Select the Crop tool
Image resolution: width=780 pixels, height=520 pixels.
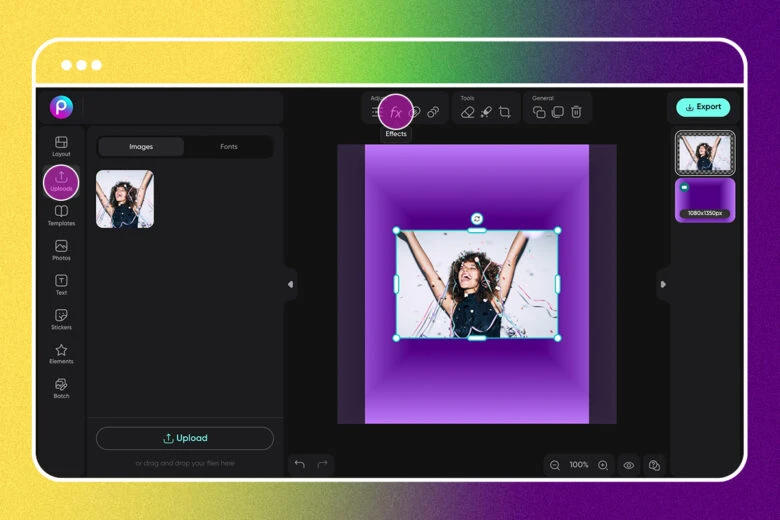click(504, 113)
